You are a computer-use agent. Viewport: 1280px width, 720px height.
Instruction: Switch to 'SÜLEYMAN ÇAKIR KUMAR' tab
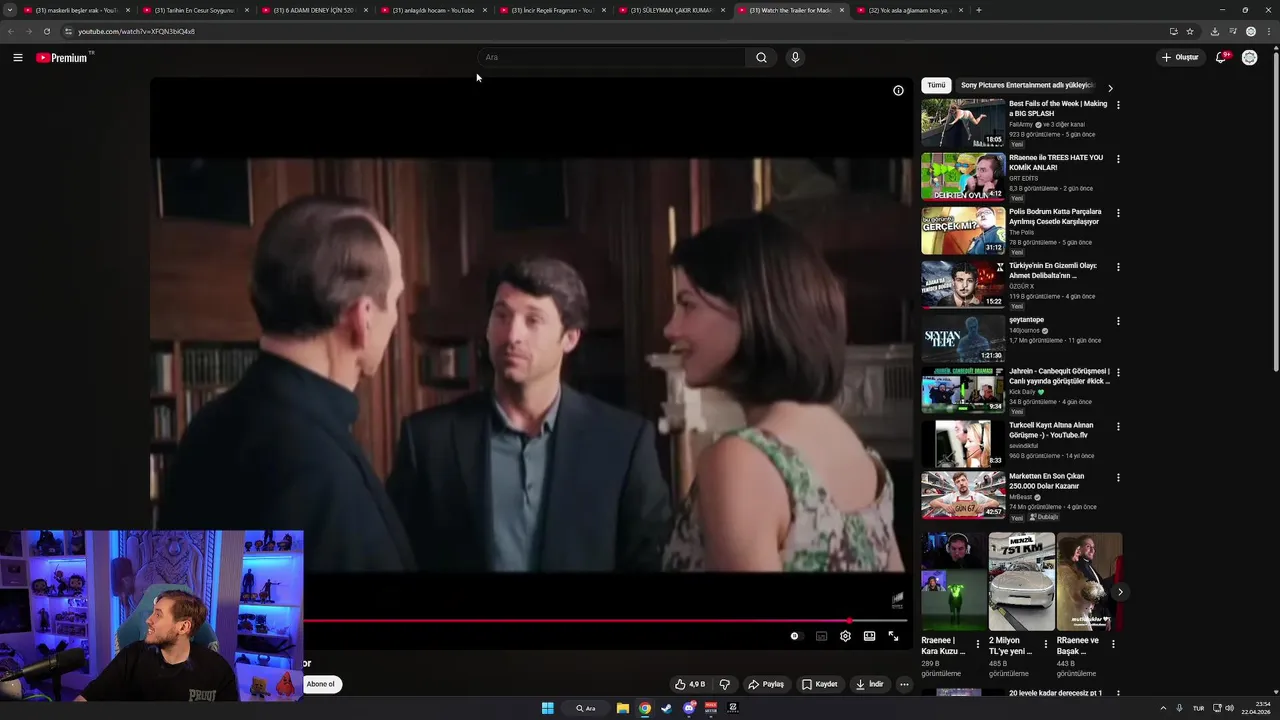[670, 10]
